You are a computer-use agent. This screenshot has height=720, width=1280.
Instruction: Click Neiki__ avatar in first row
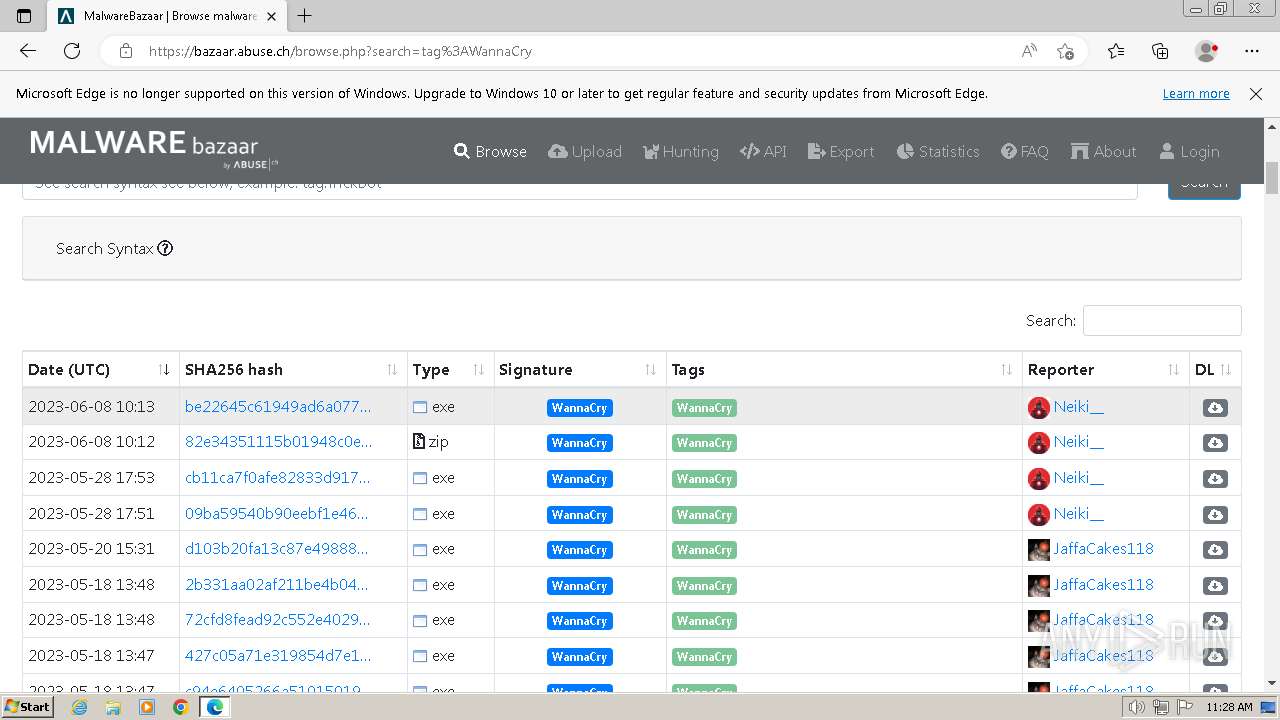tap(1039, 407)
